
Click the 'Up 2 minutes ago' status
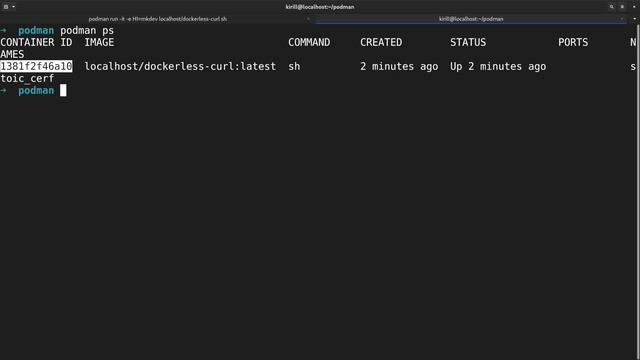[498, 67]
